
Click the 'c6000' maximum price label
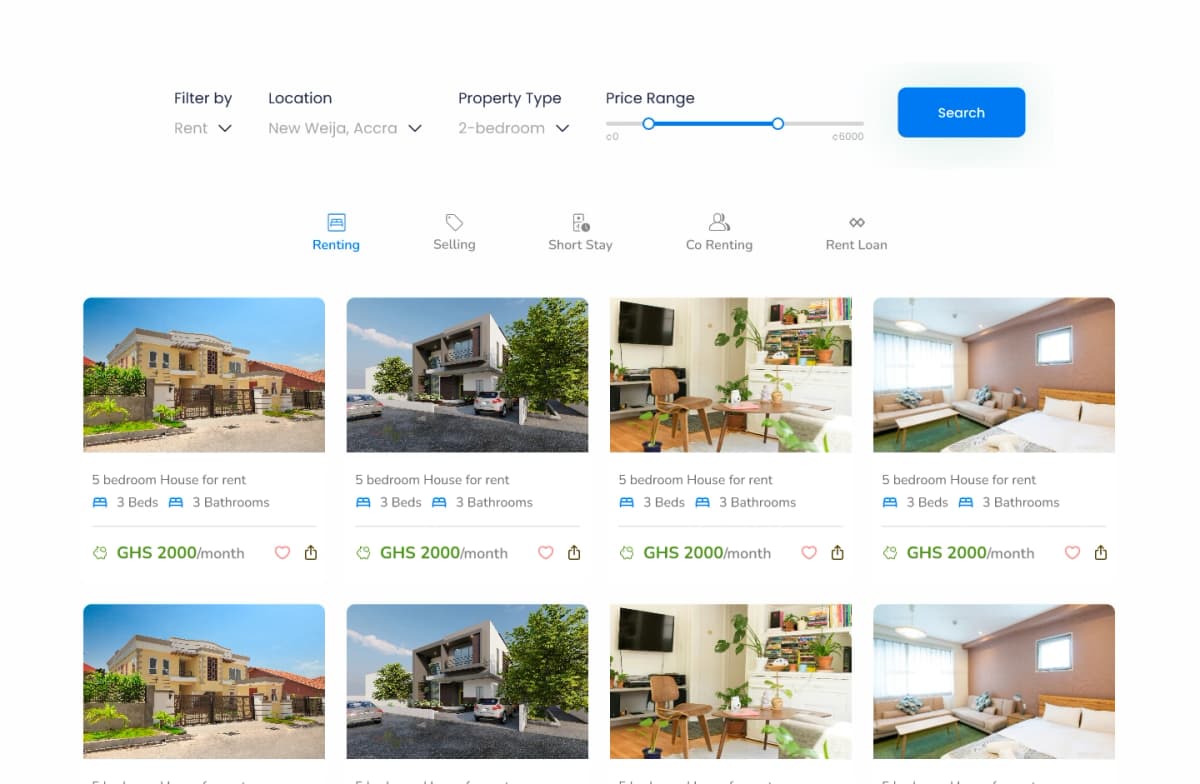(x=848, y=137)
